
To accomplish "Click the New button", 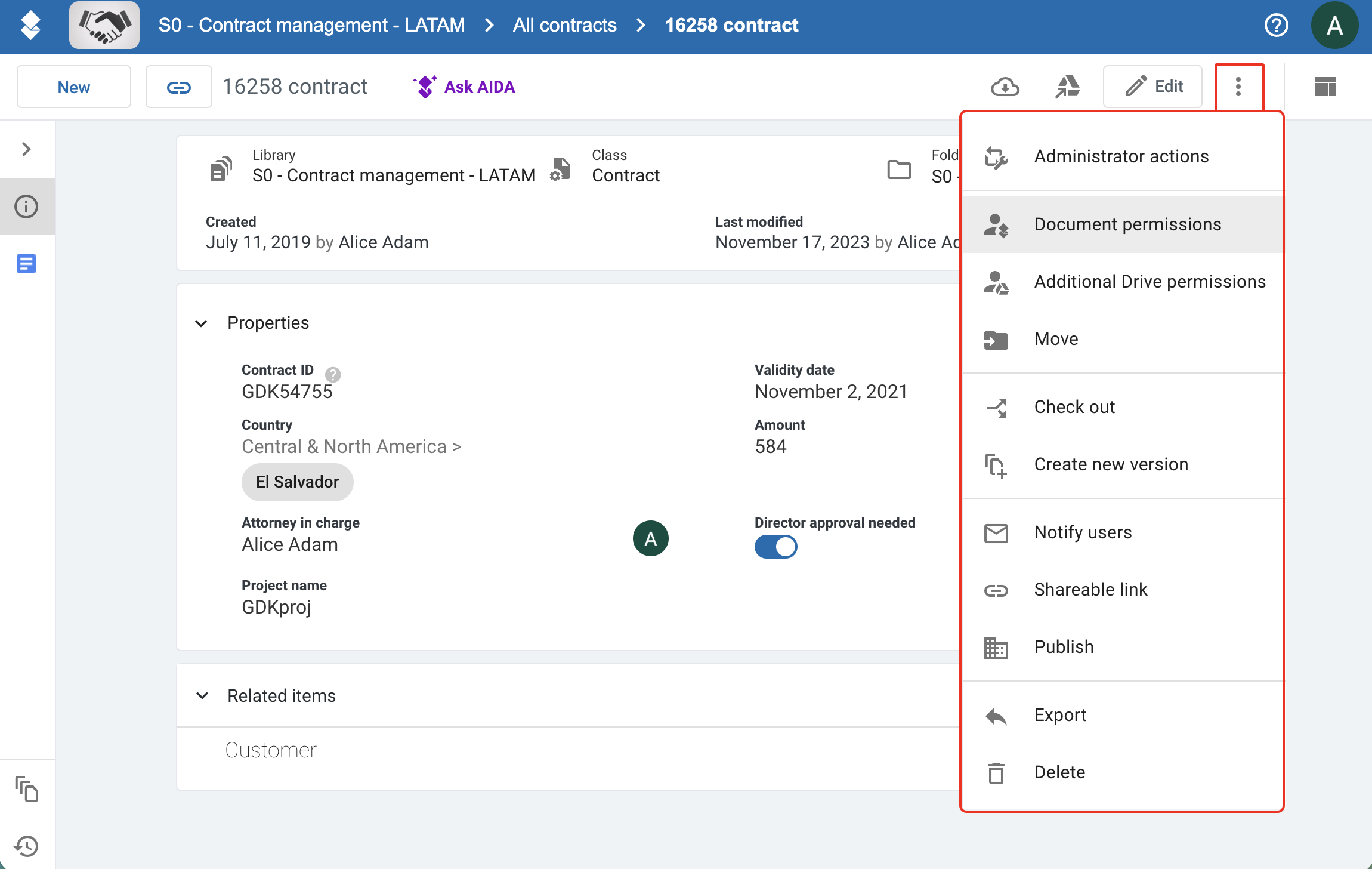I will point(74,87).
